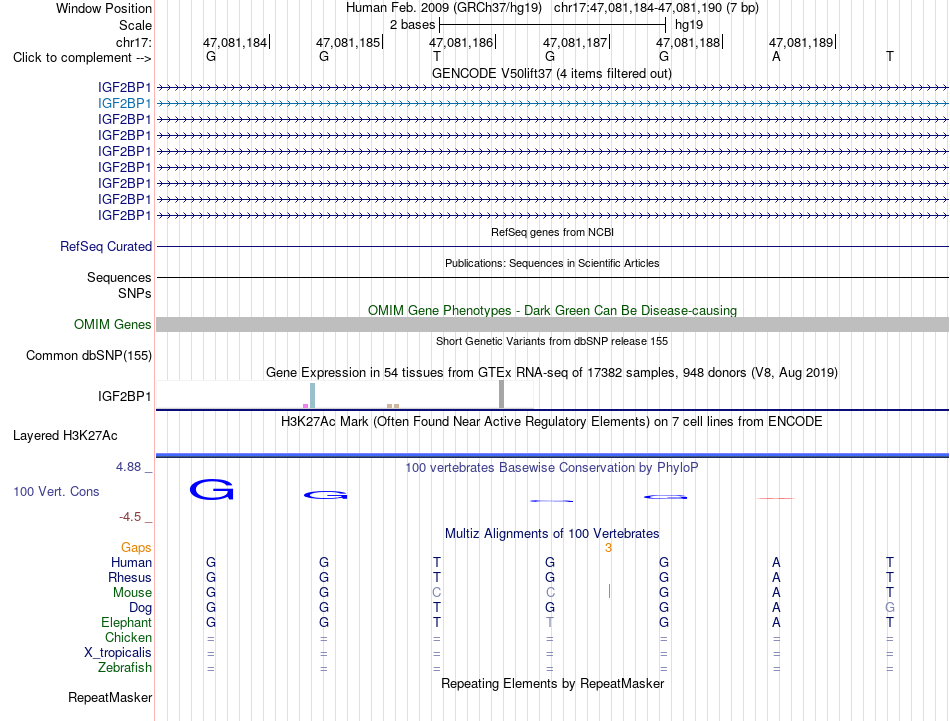The height and width of the screenshot is (721, 950).
Task: Click the Scale label
Action: tap(135, 25)
